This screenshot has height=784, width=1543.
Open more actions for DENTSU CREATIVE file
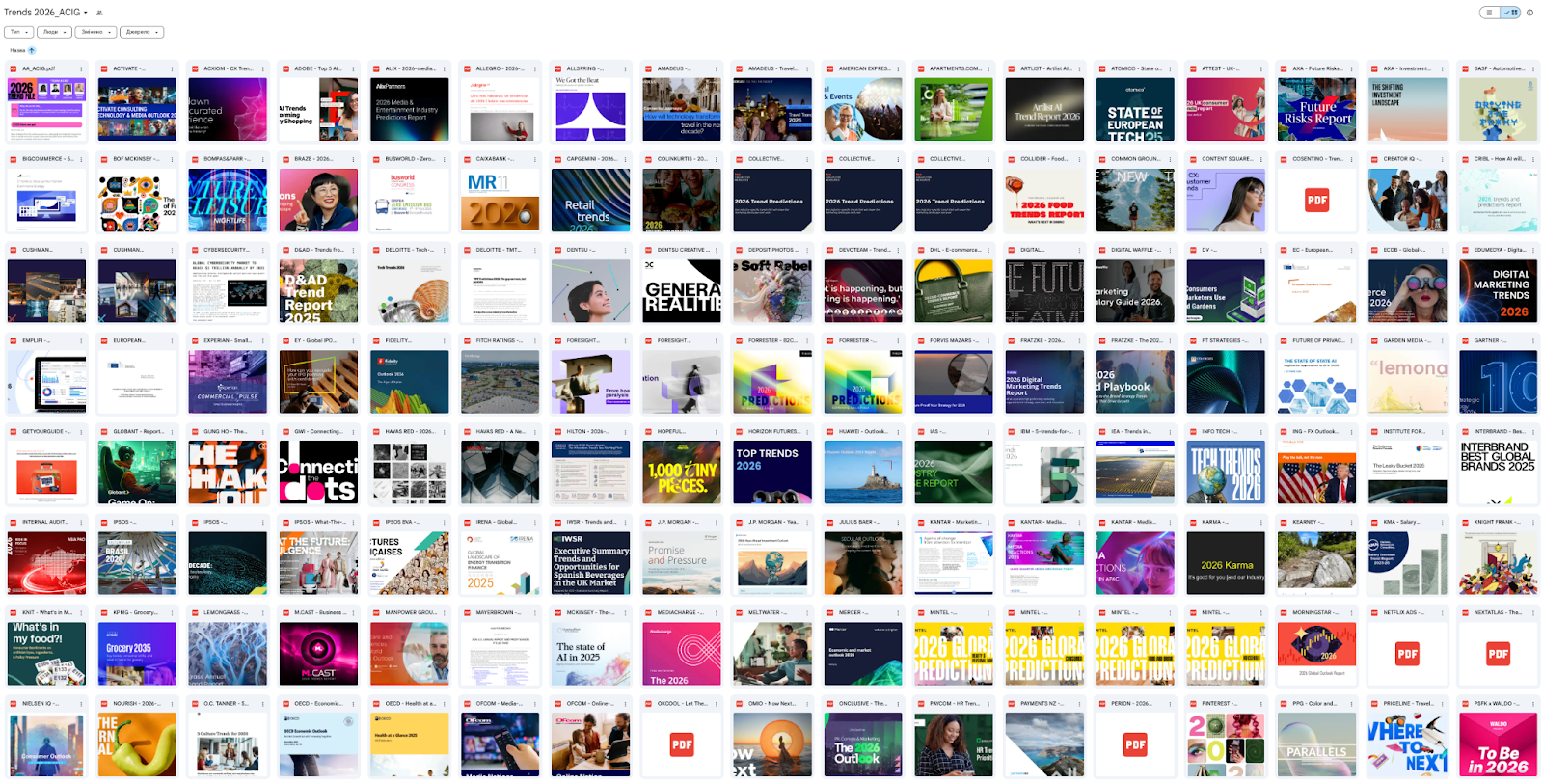(x=717, y=250)
